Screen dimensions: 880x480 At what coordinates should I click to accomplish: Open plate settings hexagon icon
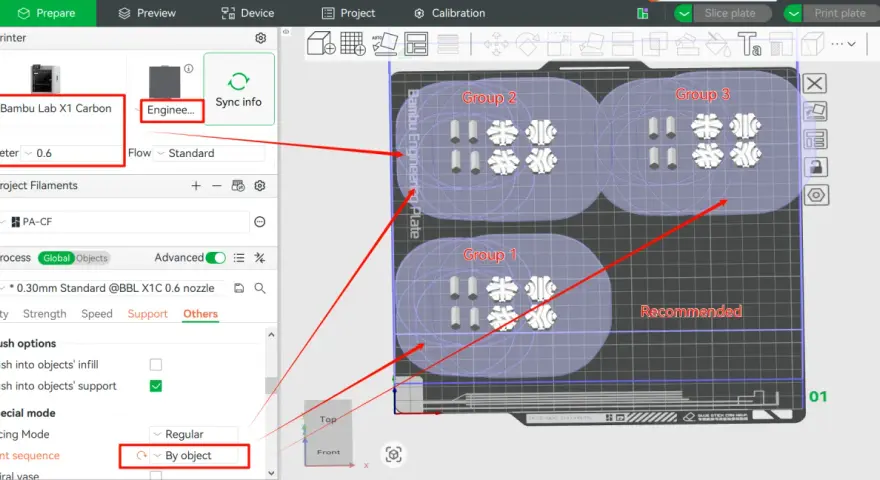point(815,195)
